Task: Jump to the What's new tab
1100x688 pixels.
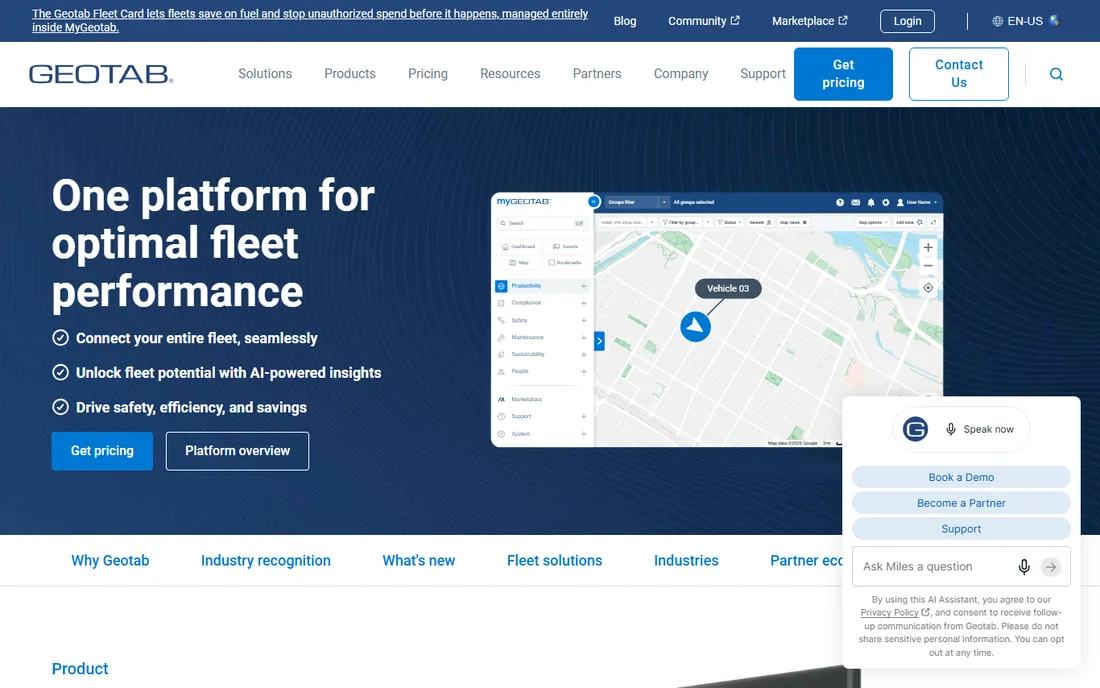Action: [x=418, y=560]
